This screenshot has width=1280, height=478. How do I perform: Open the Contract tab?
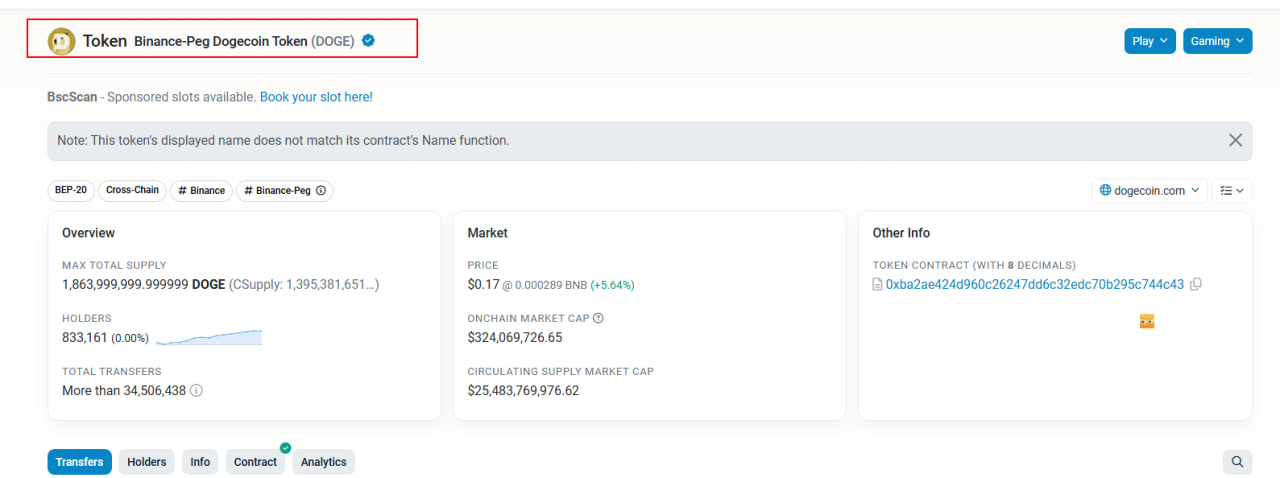pyautogui.click(x=255, y=461)
